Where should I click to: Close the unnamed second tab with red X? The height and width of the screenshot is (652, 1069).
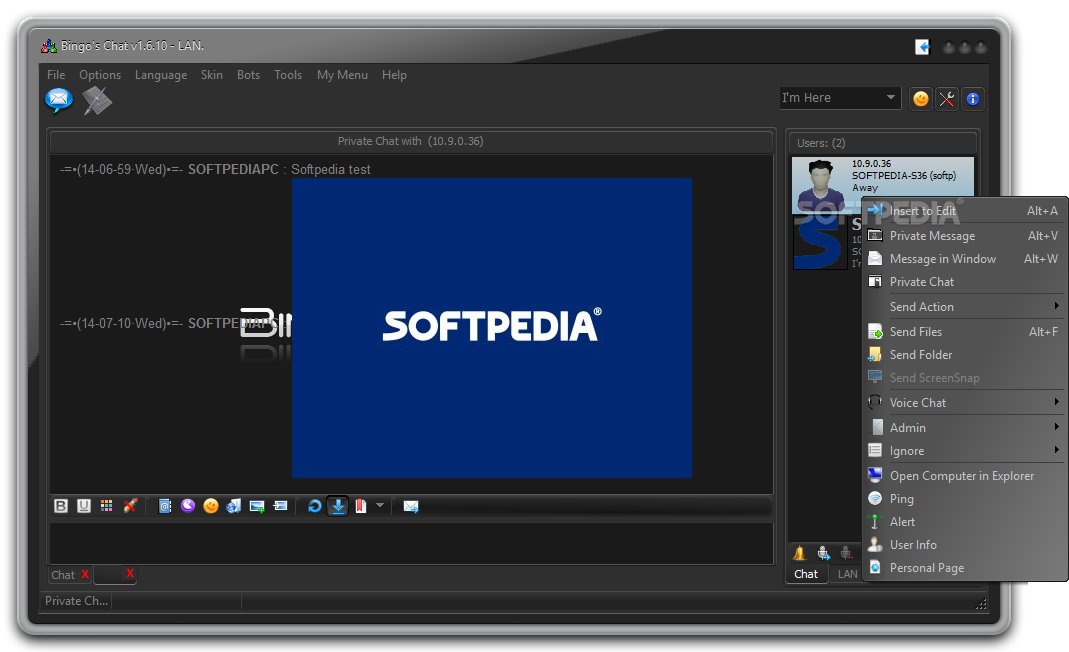coord(130,574)
